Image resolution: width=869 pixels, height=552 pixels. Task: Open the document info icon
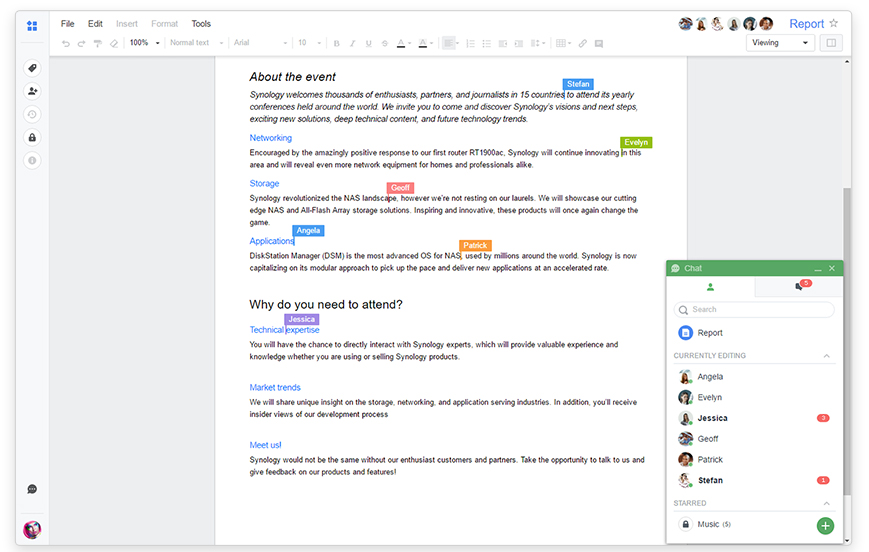(32, 161)
